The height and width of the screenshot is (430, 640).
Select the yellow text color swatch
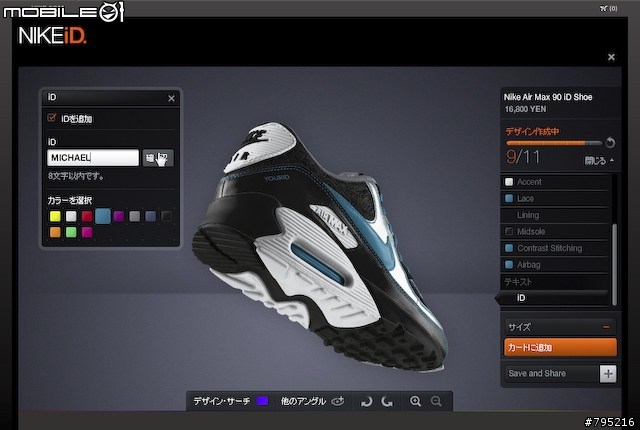55,216
